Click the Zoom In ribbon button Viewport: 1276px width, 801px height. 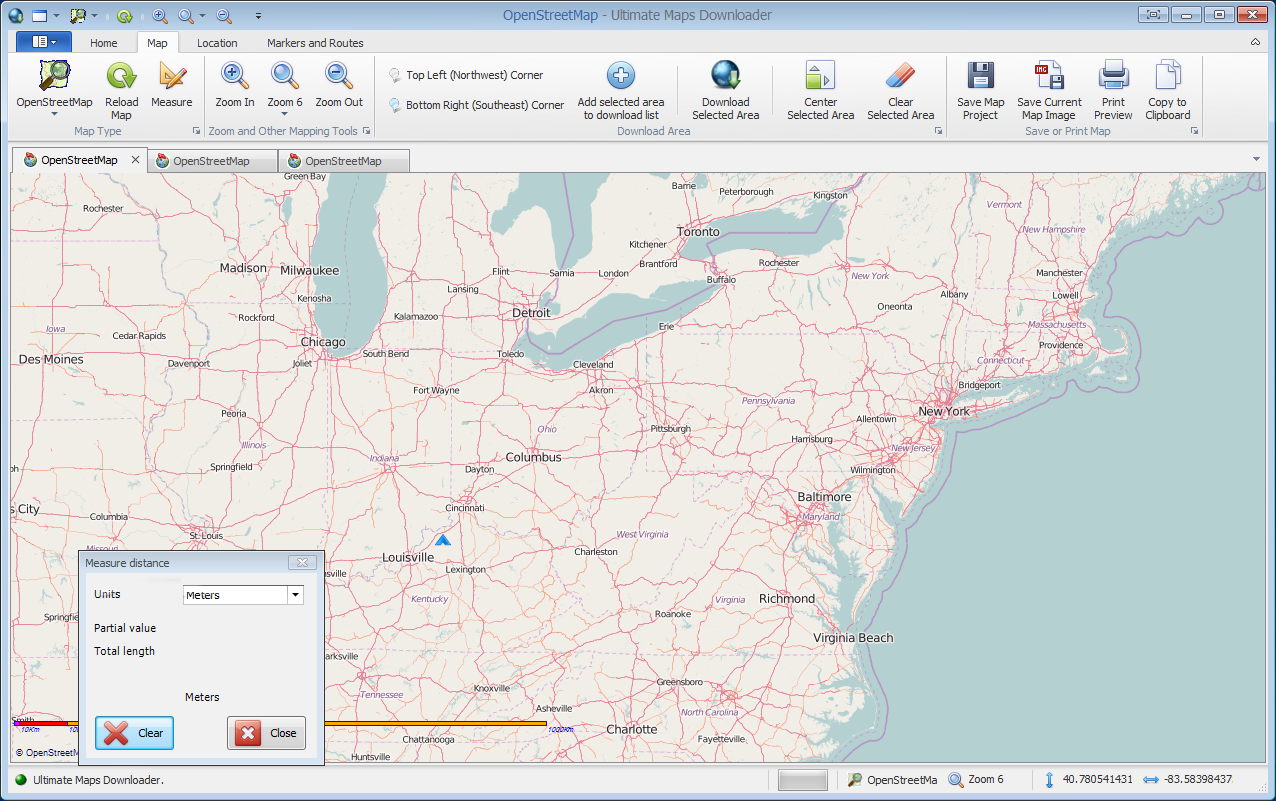(x=235, y=77)
